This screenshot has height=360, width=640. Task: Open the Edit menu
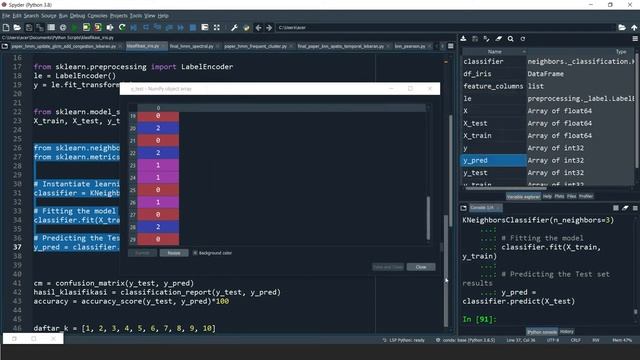(x=17, y=16)
